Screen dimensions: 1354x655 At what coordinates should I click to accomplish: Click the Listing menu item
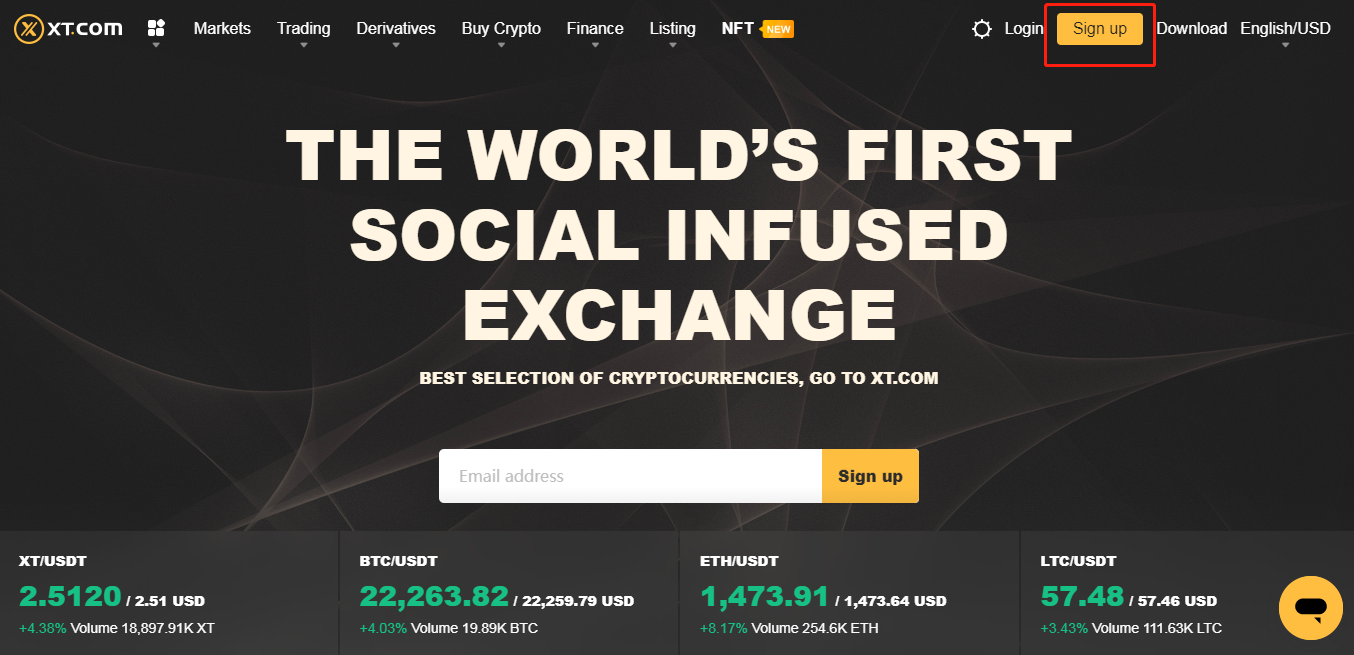(x=672, y=28)
